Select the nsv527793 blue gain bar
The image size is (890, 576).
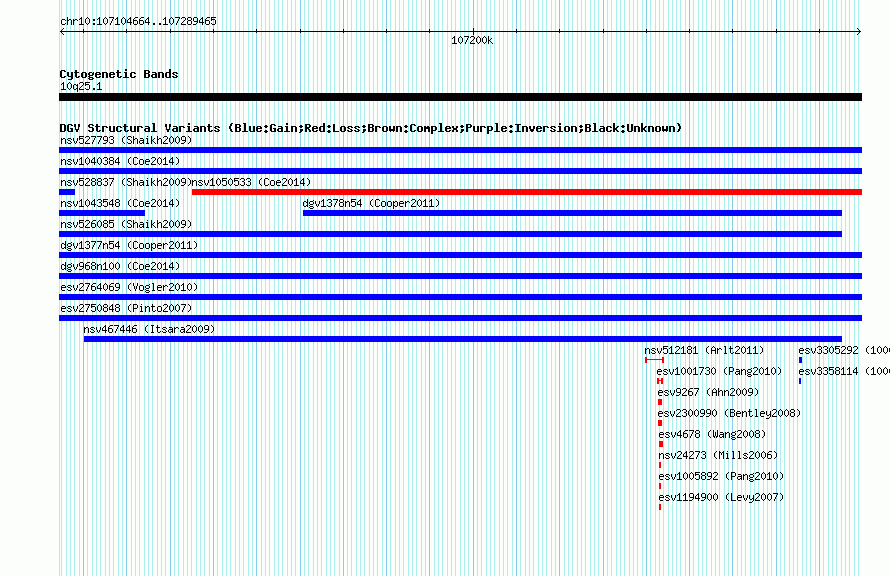point(460,150)
